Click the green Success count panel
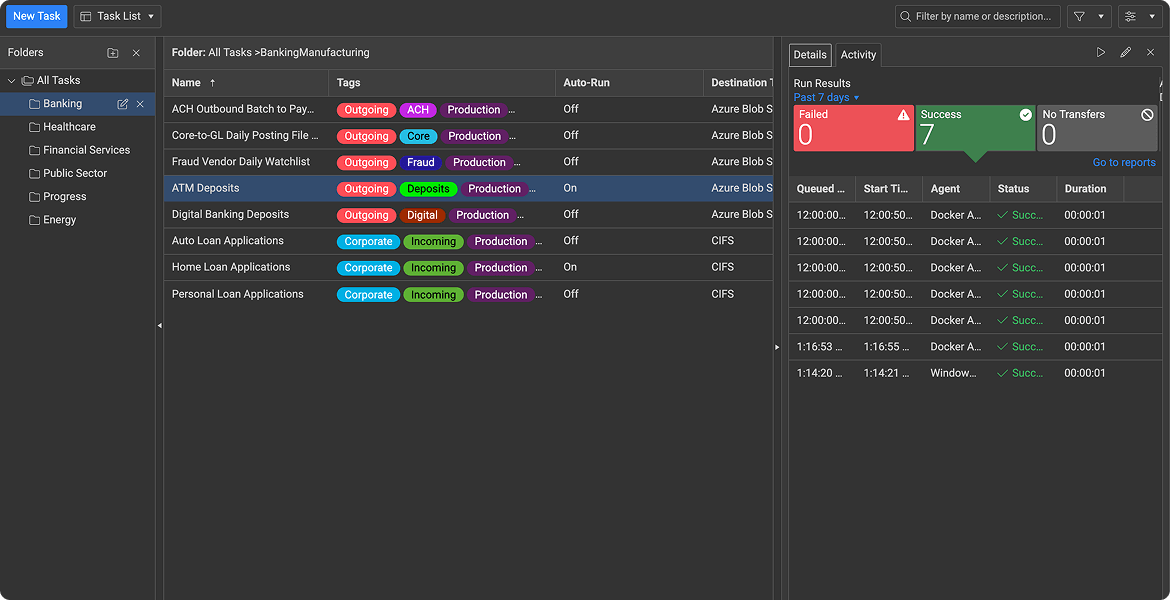 click(975, 128)
